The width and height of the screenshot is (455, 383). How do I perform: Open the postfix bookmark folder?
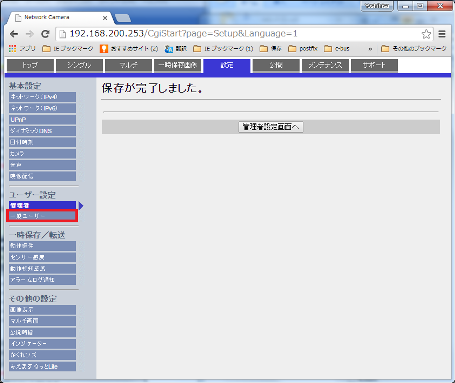(303, 49)
